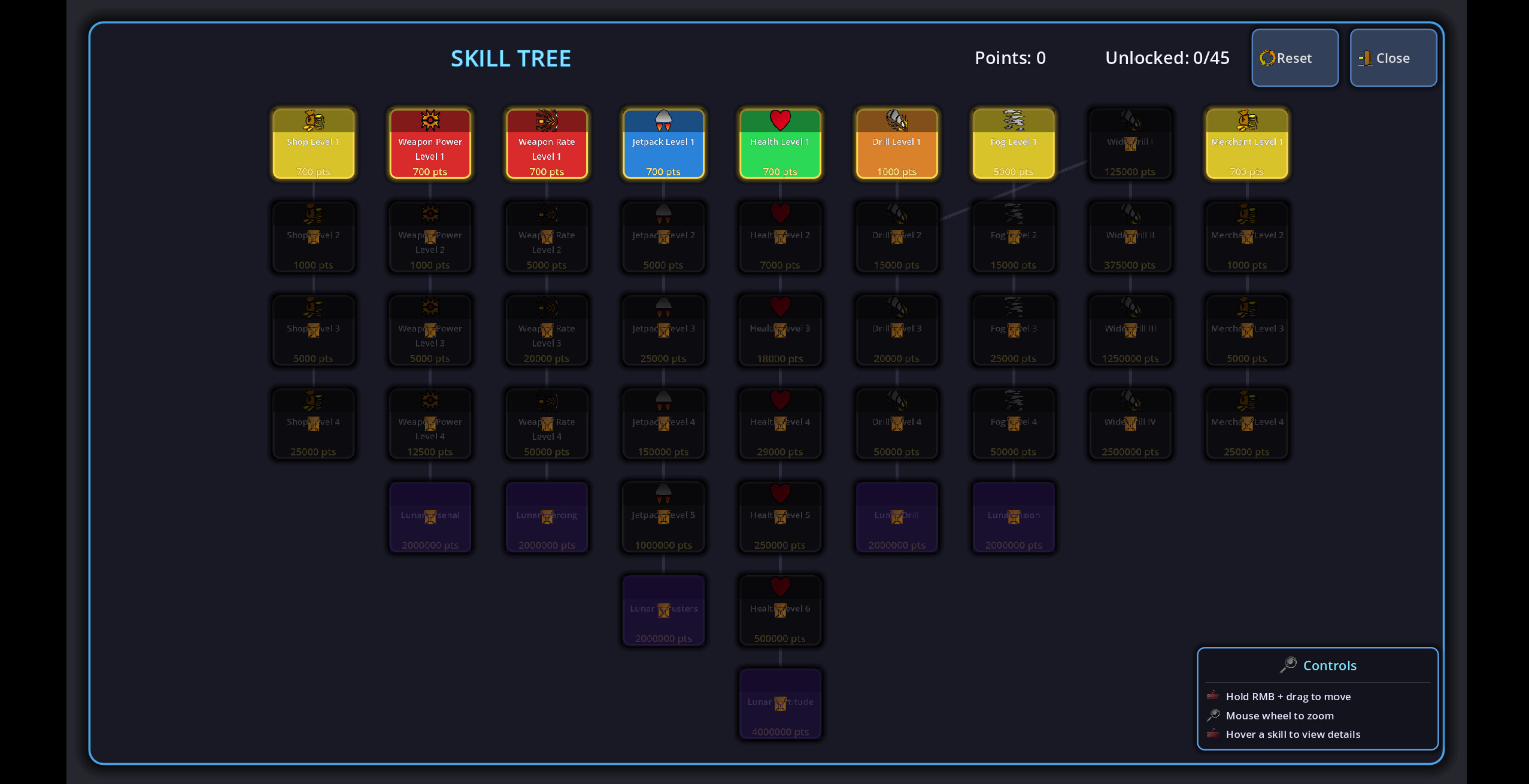Reset the skill tree

[1295, 57]
